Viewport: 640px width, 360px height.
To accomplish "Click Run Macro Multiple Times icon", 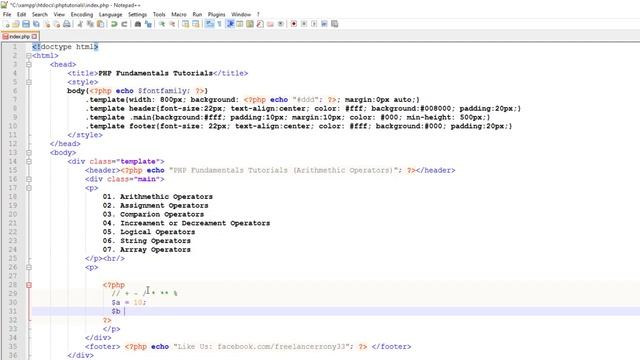I will 324,24.
